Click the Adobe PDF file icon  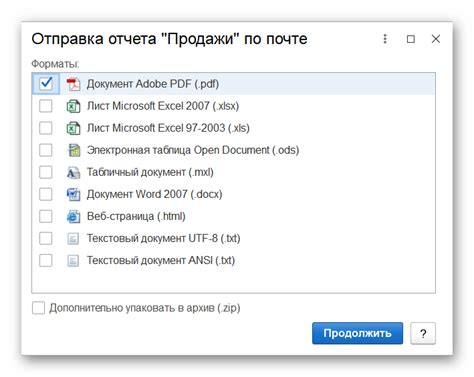73,84
